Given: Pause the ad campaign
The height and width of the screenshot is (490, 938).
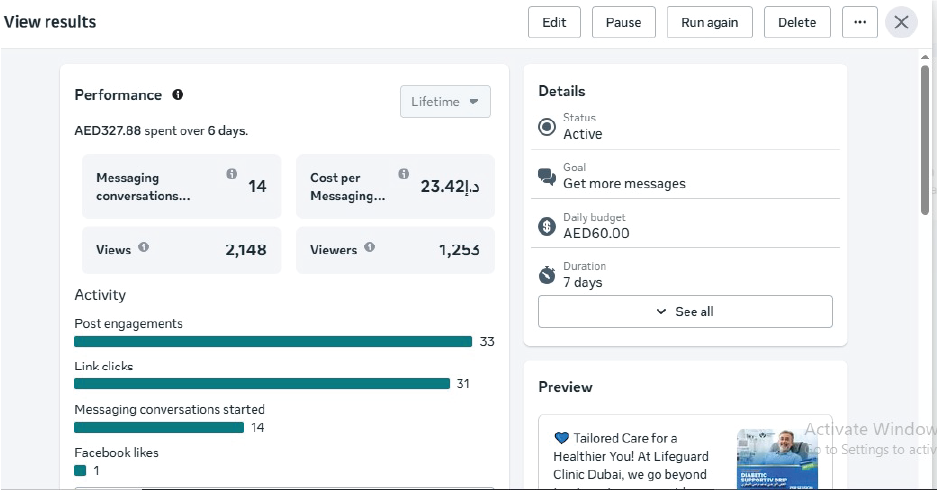Looking at the screenshot, I should coord(623,22).
